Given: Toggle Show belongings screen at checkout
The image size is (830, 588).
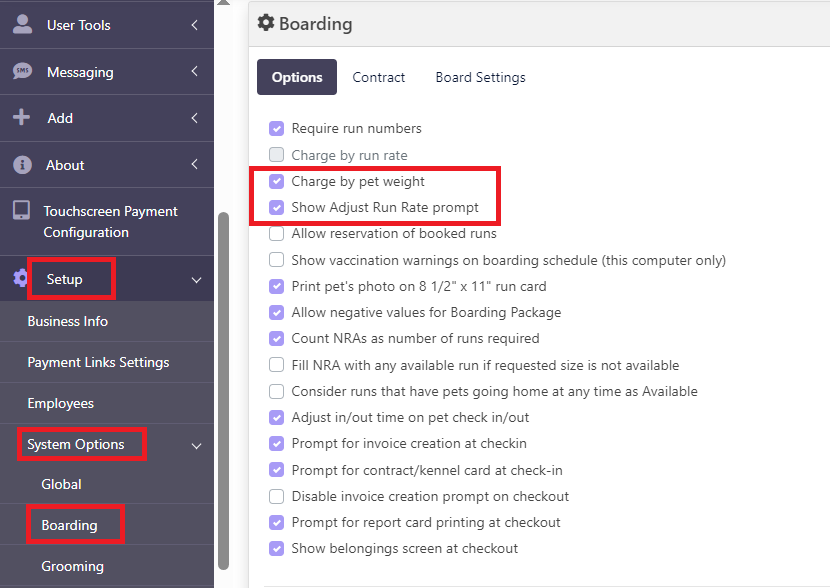Looking at the screenshot, I should (x=276, y=548).
